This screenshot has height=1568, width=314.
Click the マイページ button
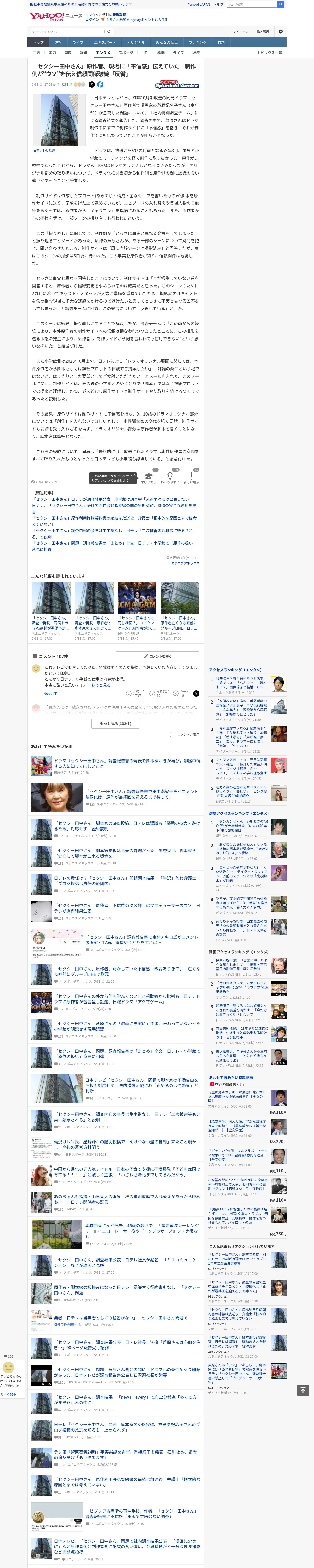click(x=240, y=32)
